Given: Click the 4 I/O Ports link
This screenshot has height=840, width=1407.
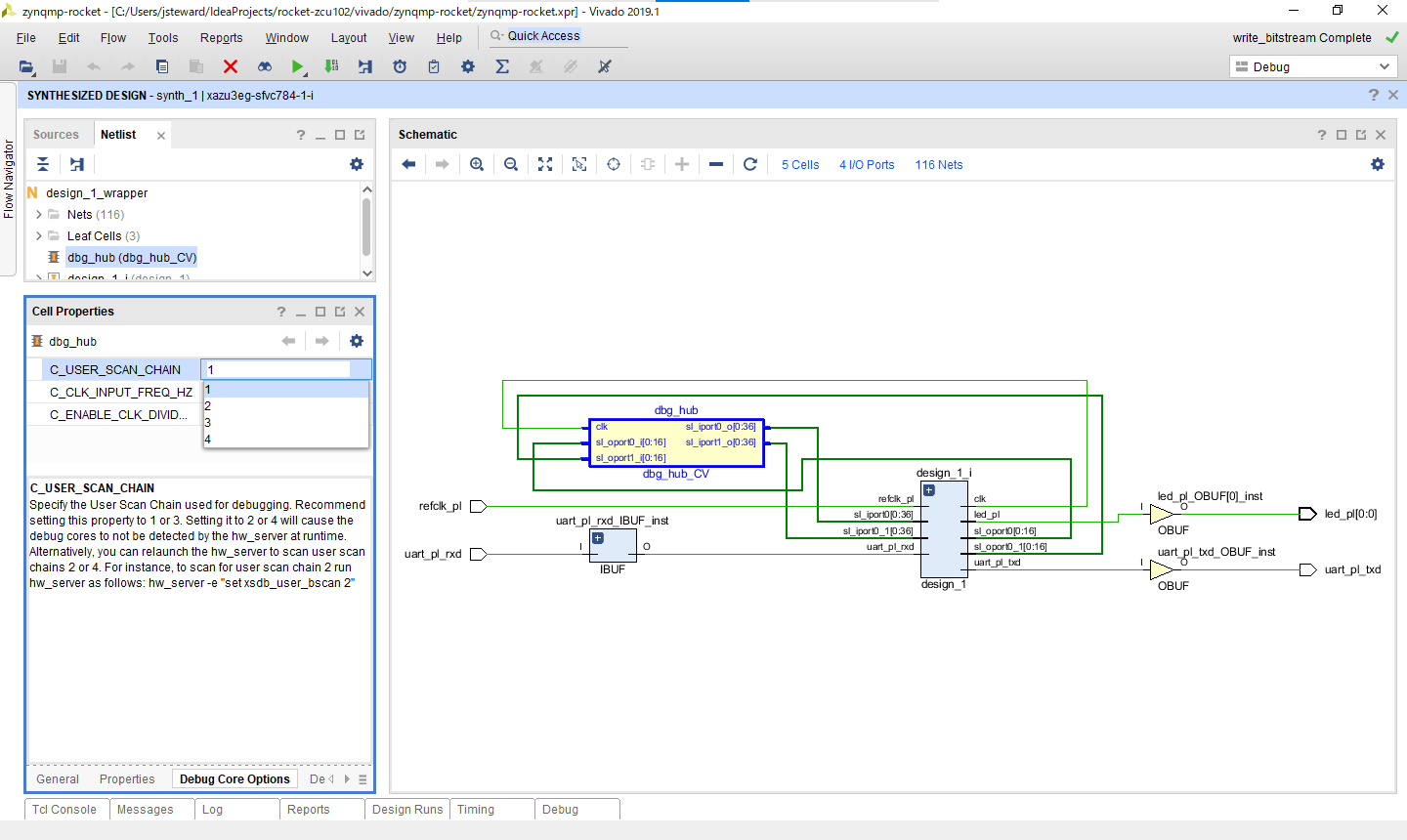Looking at the screenshot, I should pos(867,165).
